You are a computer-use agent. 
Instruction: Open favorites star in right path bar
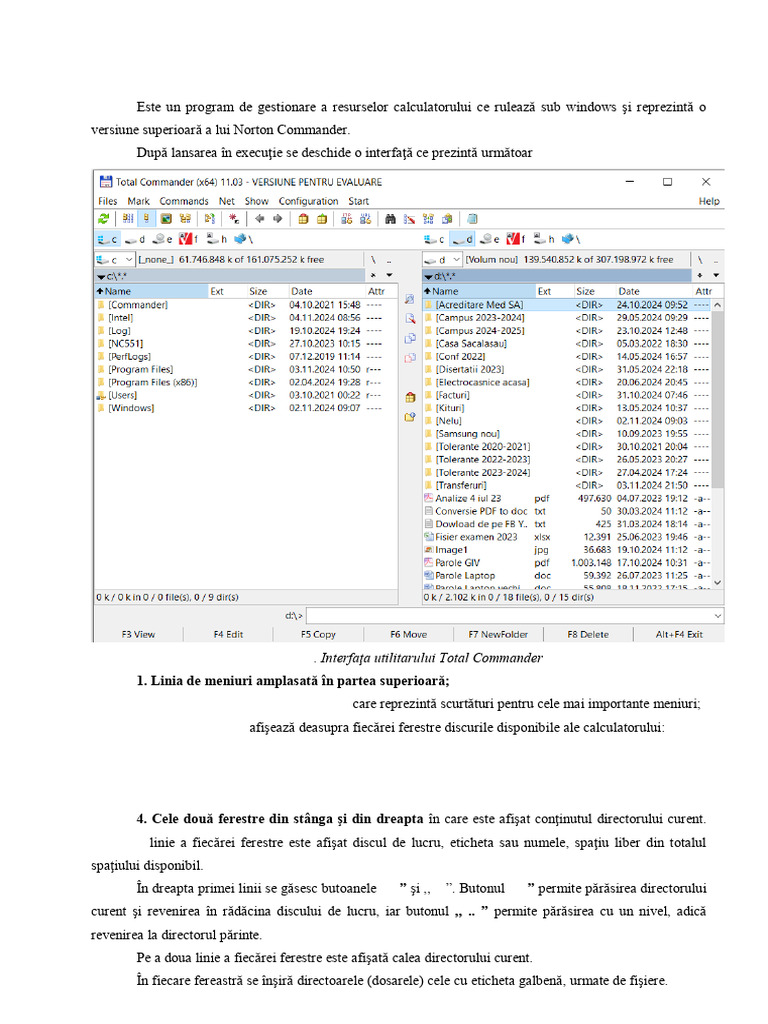point(699,276)
